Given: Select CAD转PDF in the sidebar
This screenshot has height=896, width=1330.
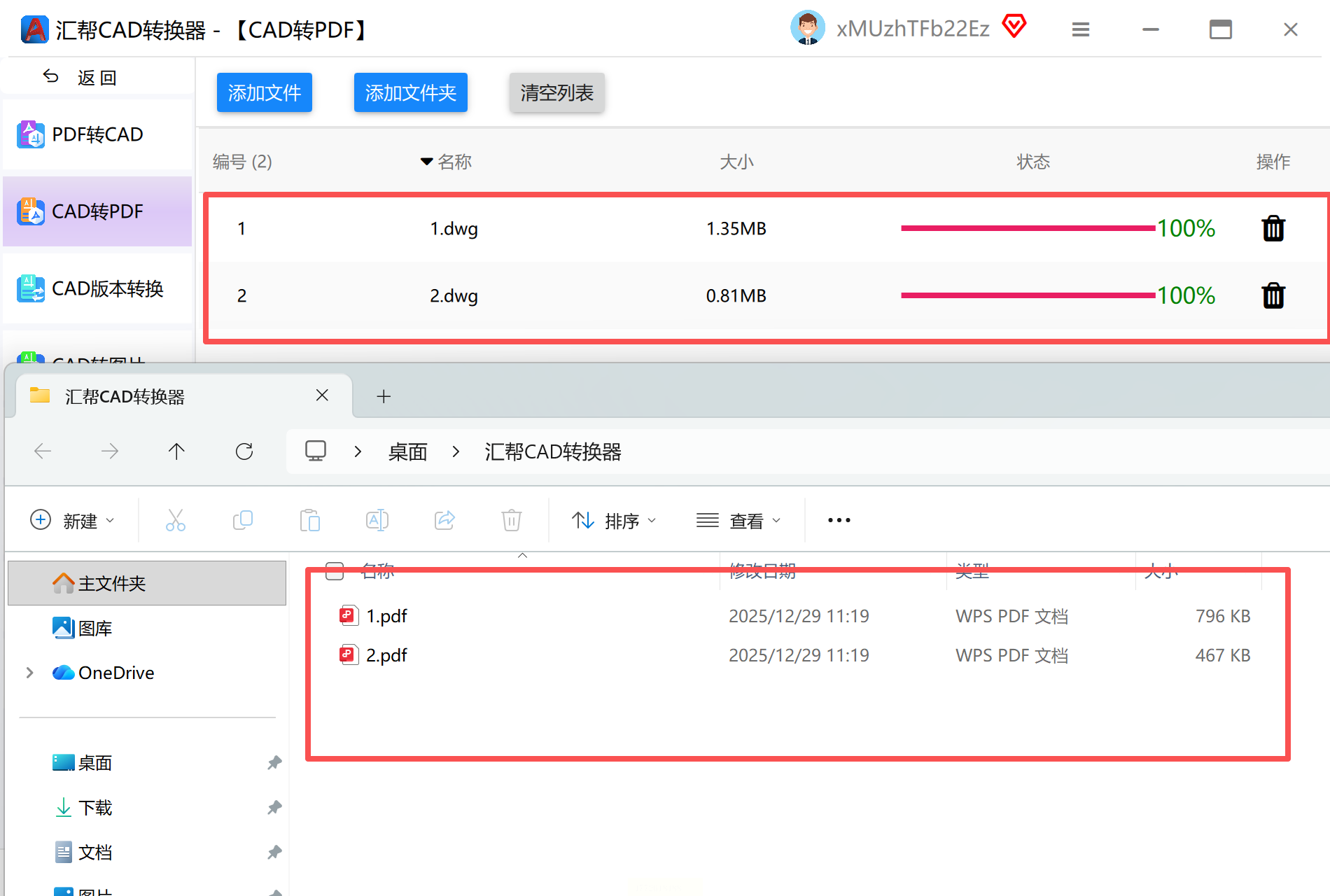Looking at the screenshot, I should tap(97, 211).
